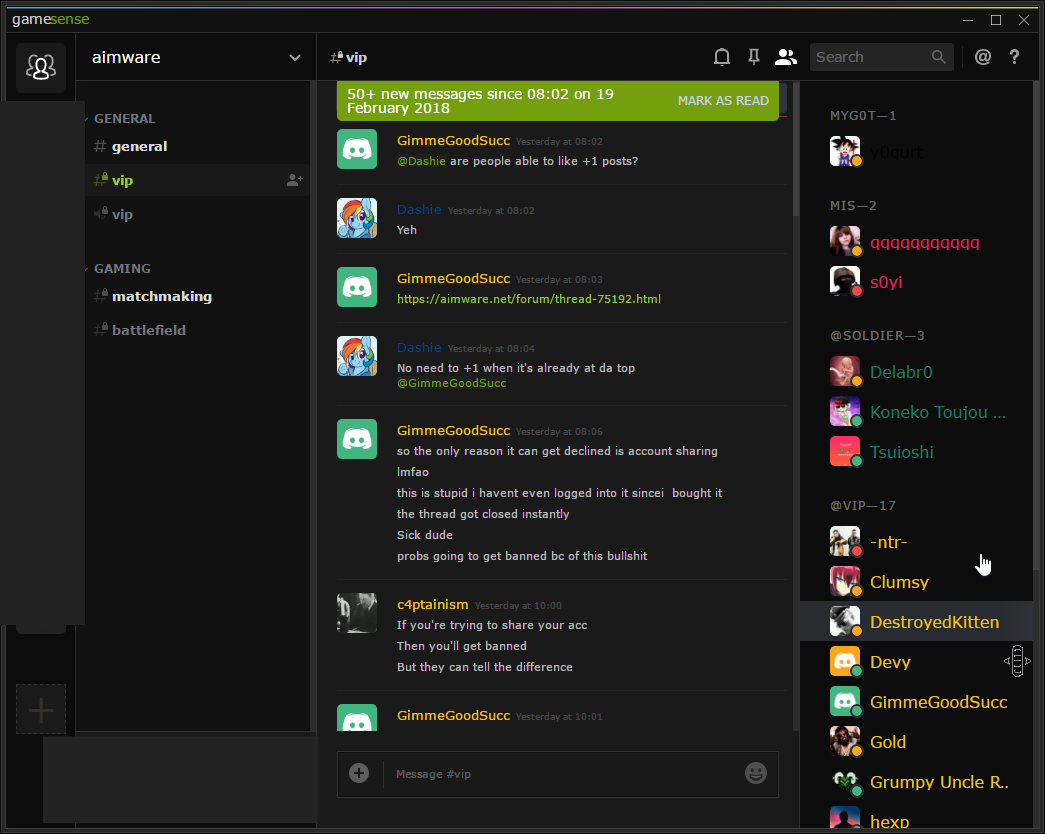Open notification settings bell icon

point(722,57)
